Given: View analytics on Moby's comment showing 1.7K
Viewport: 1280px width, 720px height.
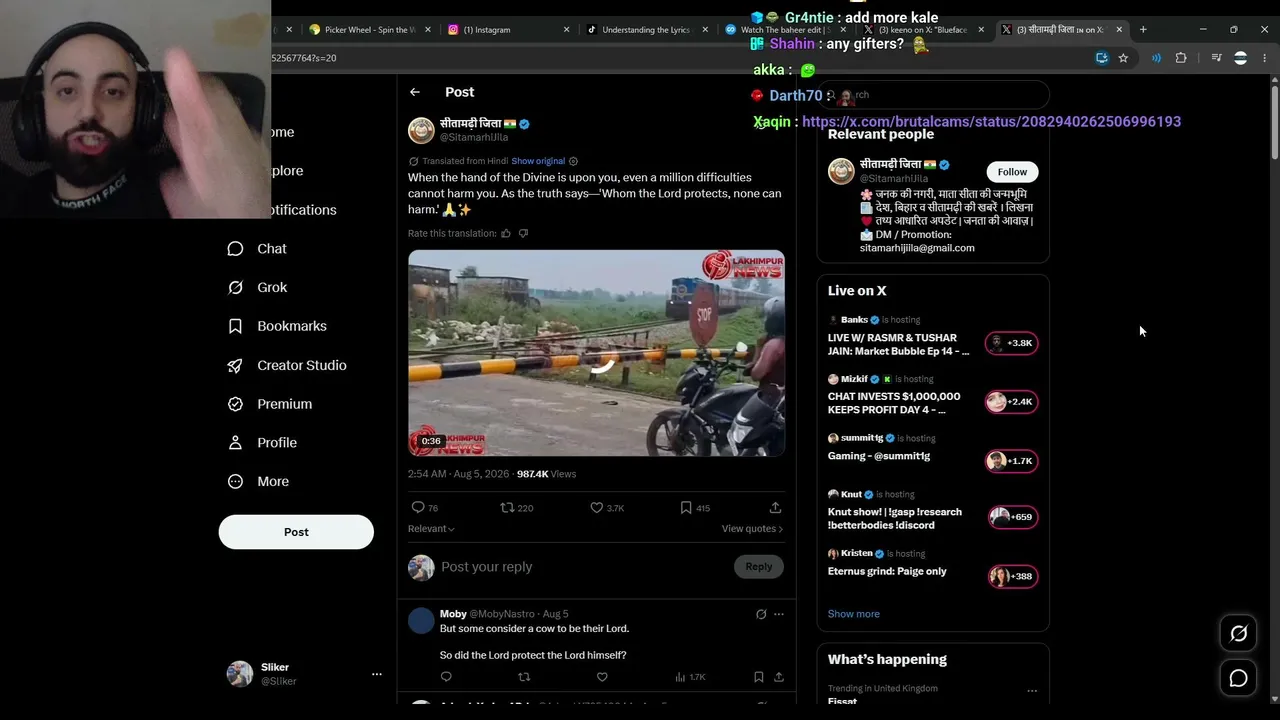Looking at the screenshot, I should (x=690, y=677).
